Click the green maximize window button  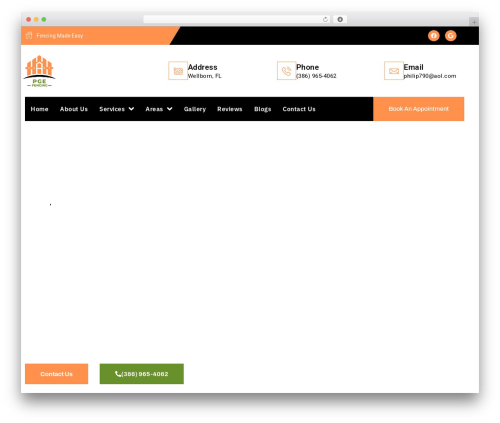tap(44, 19)
